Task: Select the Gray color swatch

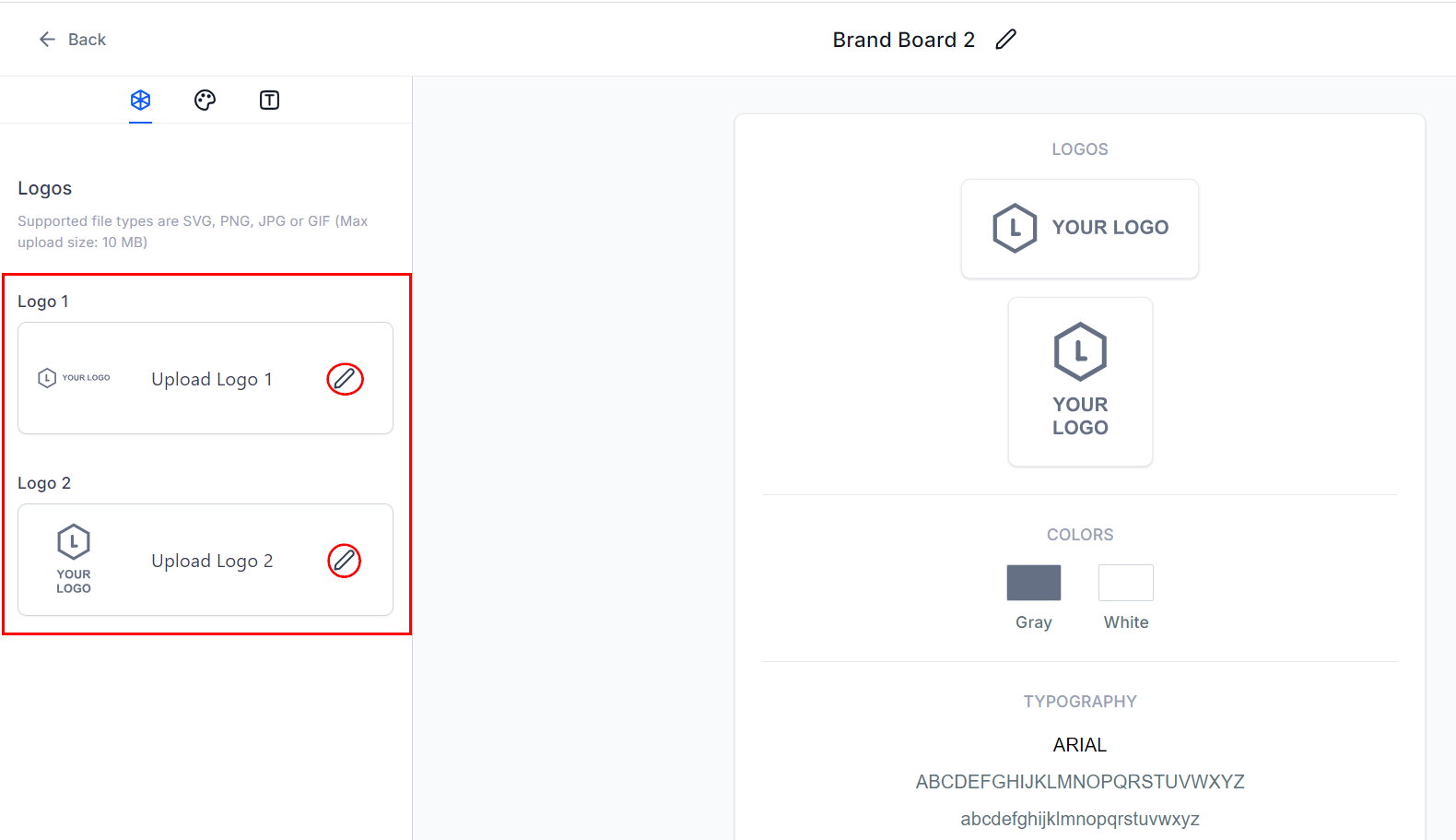Action: [x=1034, y=583]
